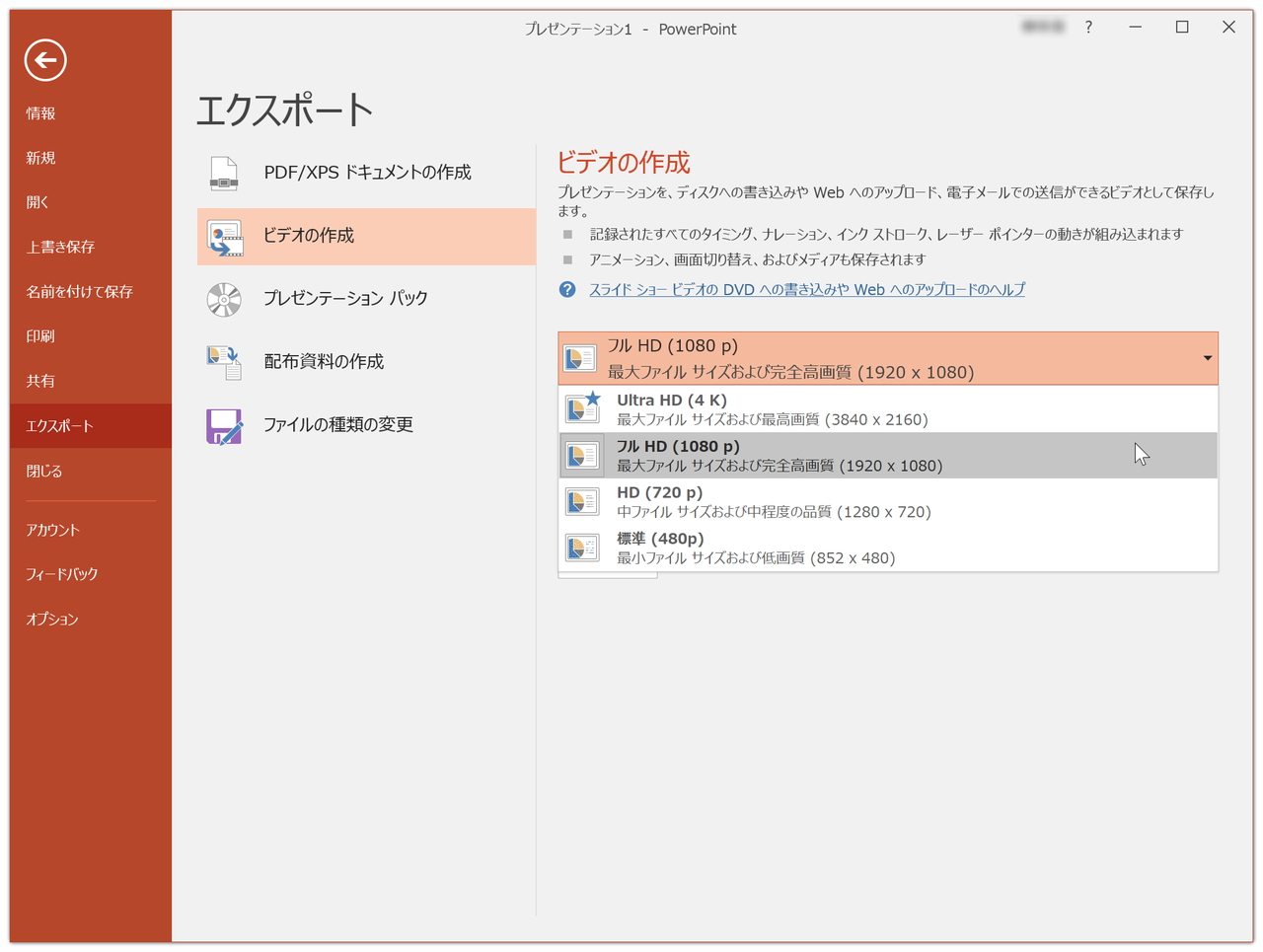1263x952 pixels.
Task: Click 名前を付けて保存 in the sidebar
Action: 63,291
